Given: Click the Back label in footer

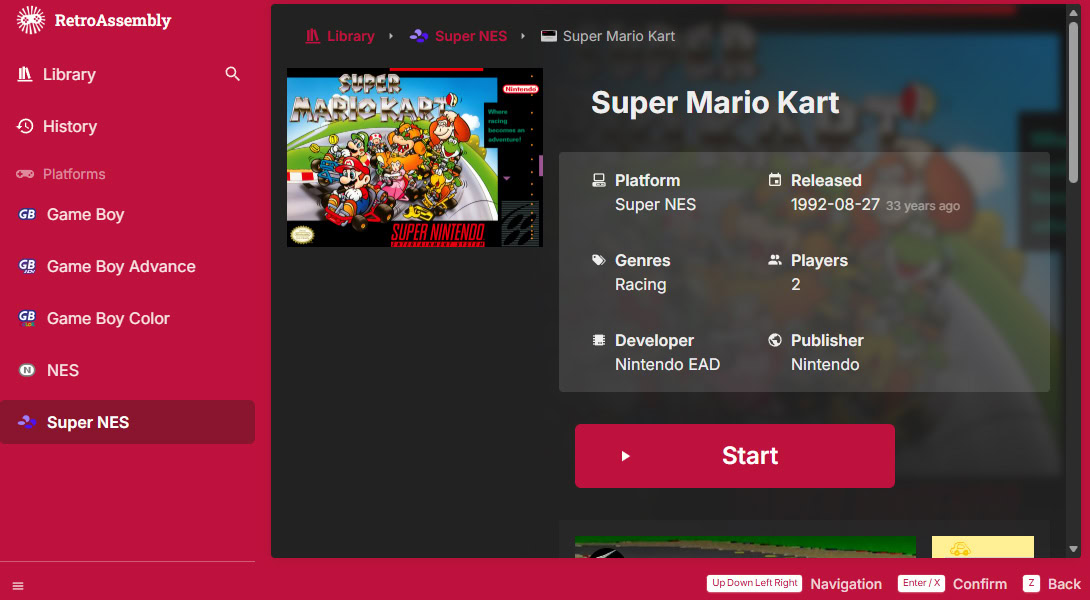Looking at the screenshot, I should [x=1063, y=584].
